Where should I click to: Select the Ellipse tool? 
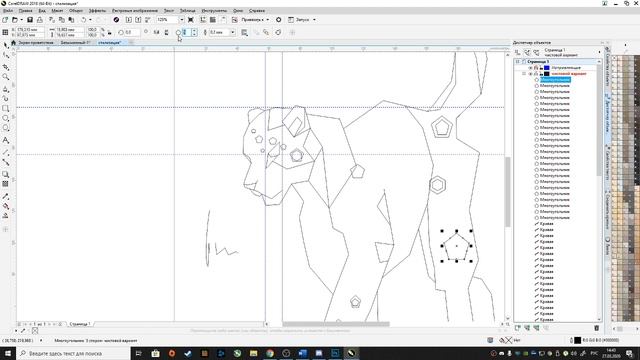click(5, 118)
